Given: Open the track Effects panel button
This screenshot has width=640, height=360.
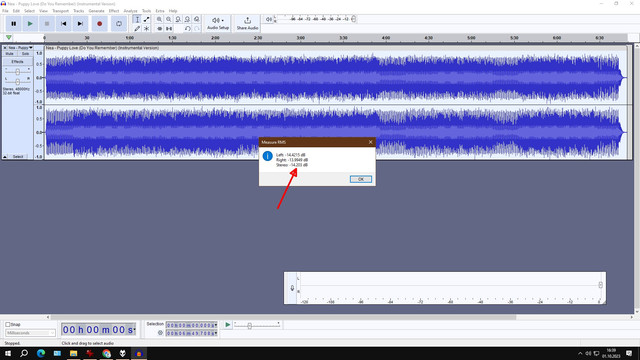Looking at the screenshot, I should click(18, 62).
